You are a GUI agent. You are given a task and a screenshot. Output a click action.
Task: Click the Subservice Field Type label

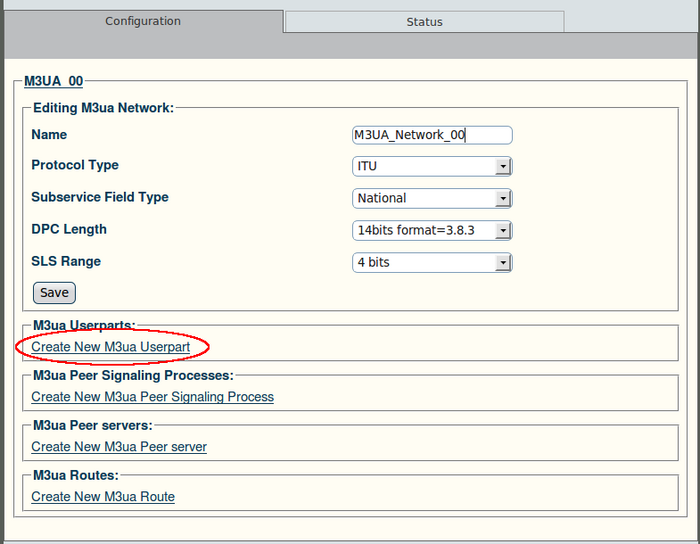[x=100, y=197]
